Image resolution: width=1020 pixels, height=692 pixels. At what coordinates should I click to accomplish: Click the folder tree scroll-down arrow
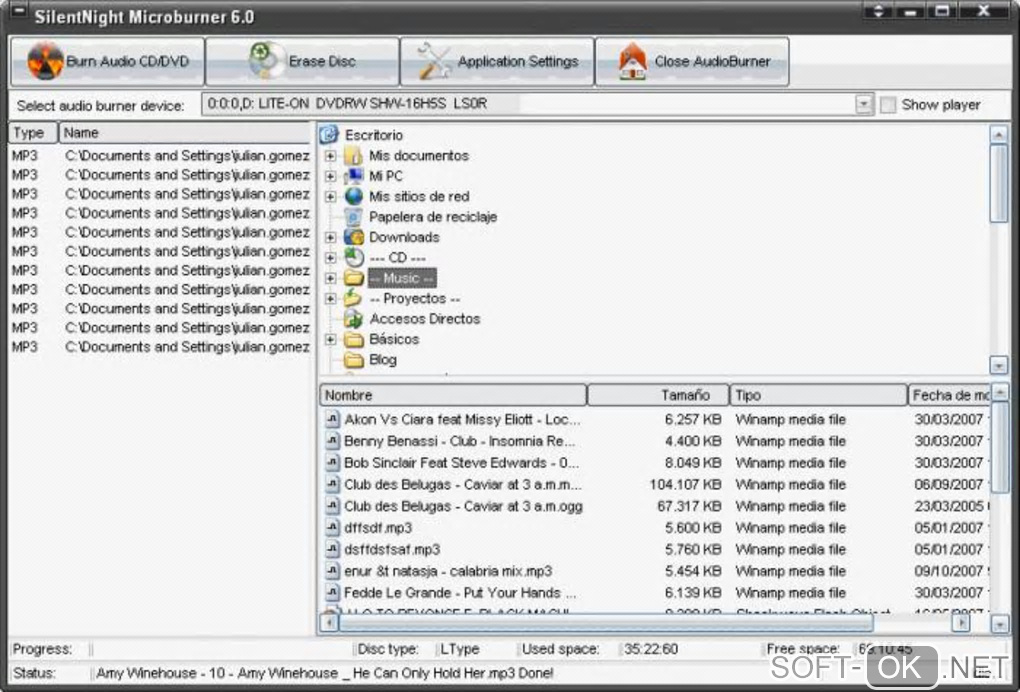(x=999, y=365)
